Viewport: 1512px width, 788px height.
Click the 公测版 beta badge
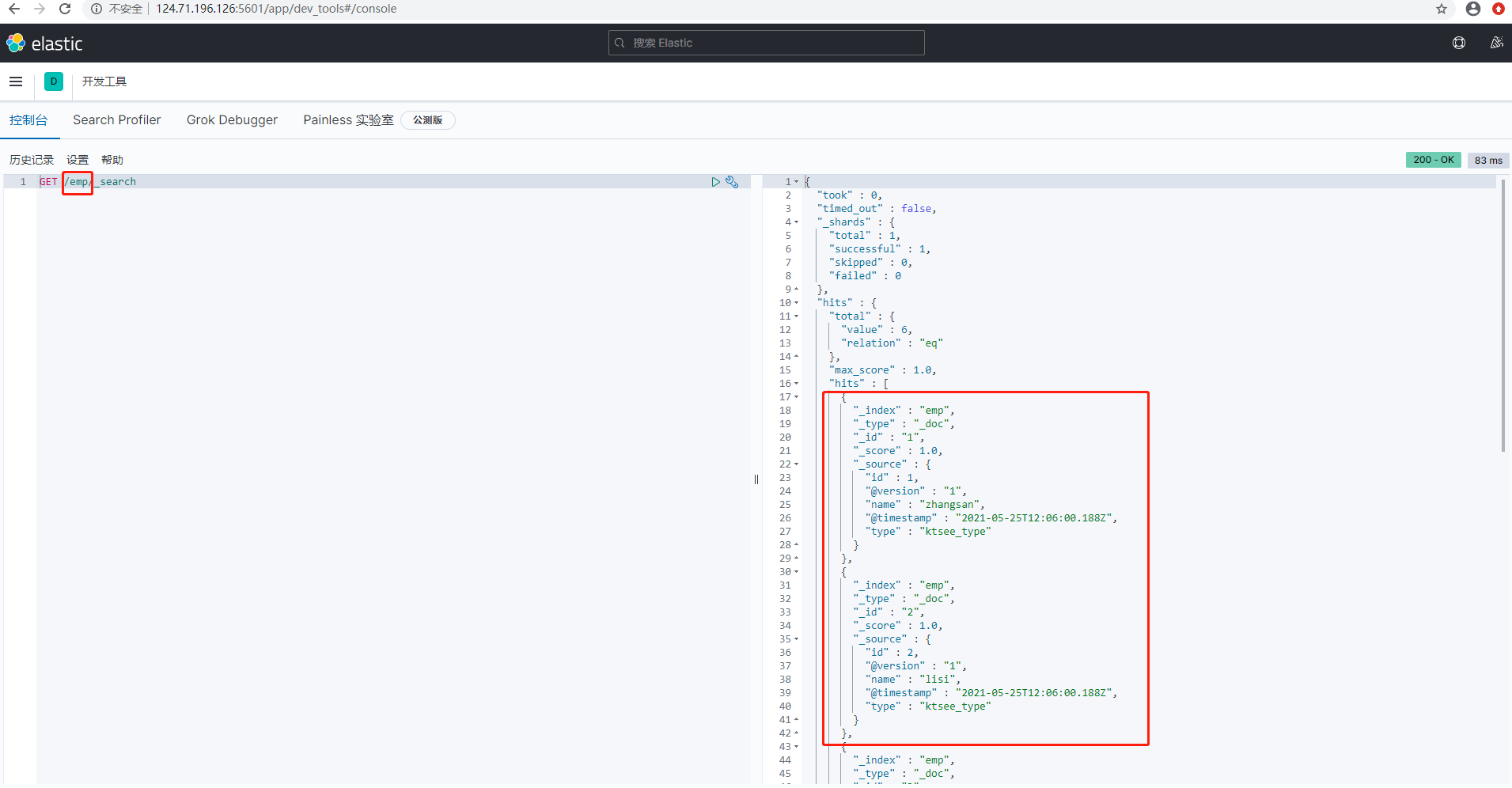tap(427, 120)
